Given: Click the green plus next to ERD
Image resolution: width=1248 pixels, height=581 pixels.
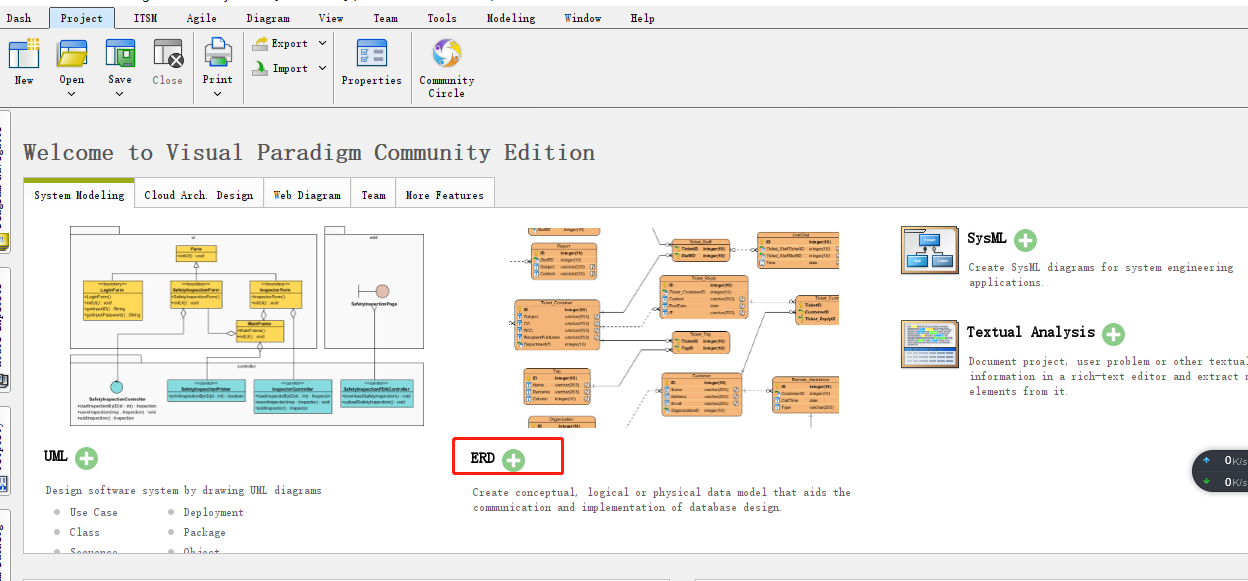Looking at the screenshot, I should [x=513, y=460].
